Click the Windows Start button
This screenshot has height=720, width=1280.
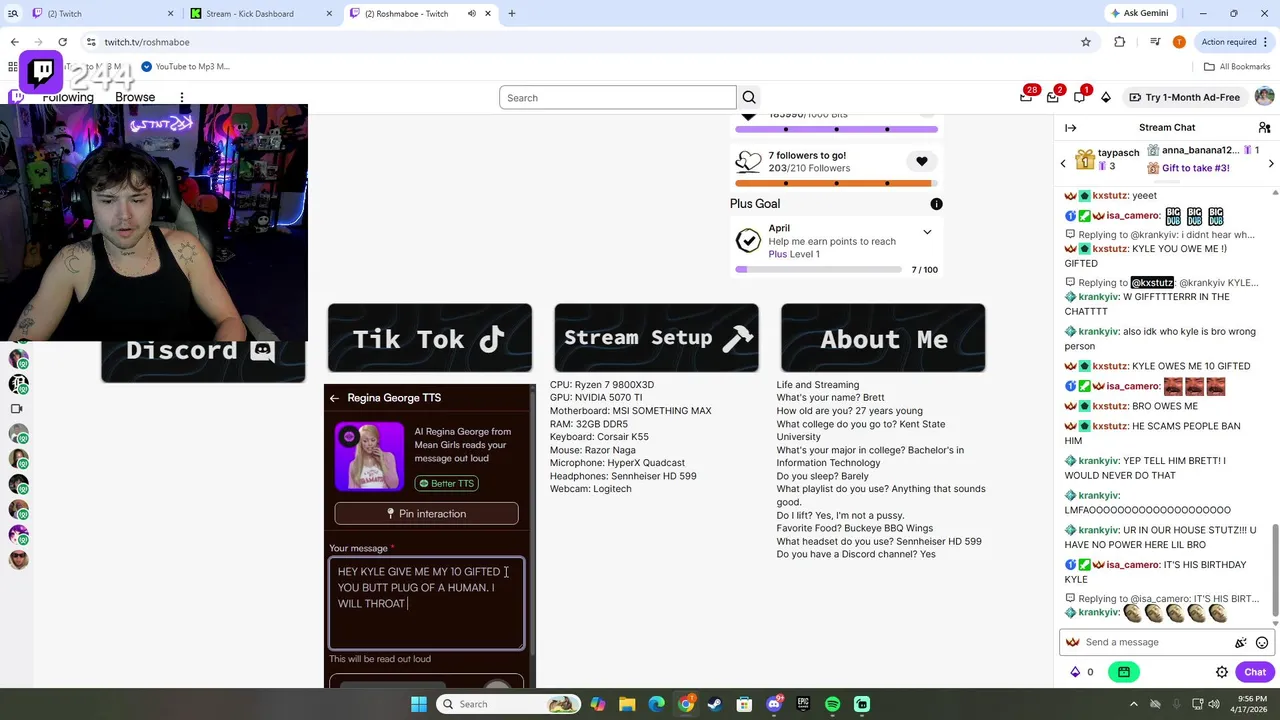click(418, 704)
